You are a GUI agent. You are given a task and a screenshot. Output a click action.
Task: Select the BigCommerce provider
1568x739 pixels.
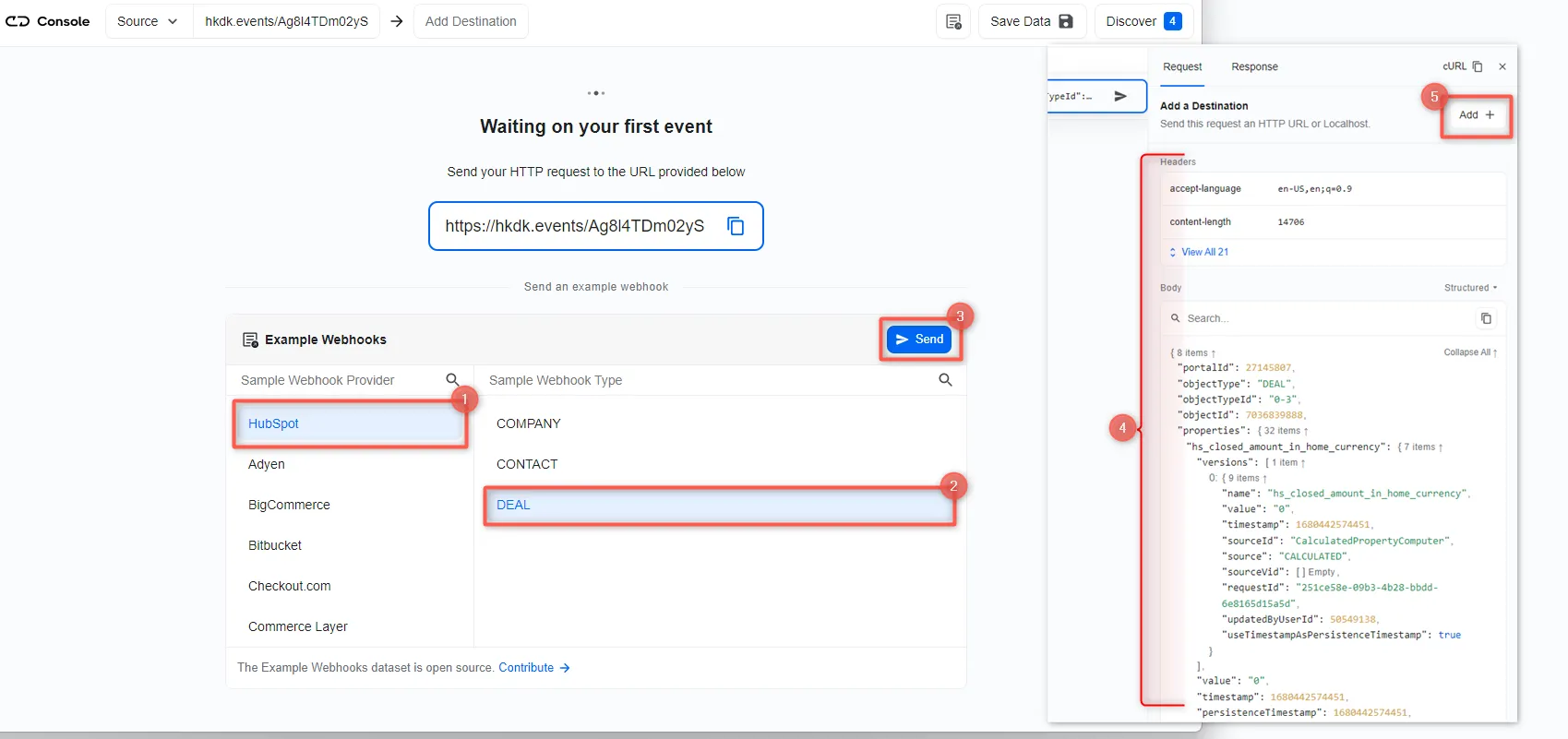(x=350, y=505)
